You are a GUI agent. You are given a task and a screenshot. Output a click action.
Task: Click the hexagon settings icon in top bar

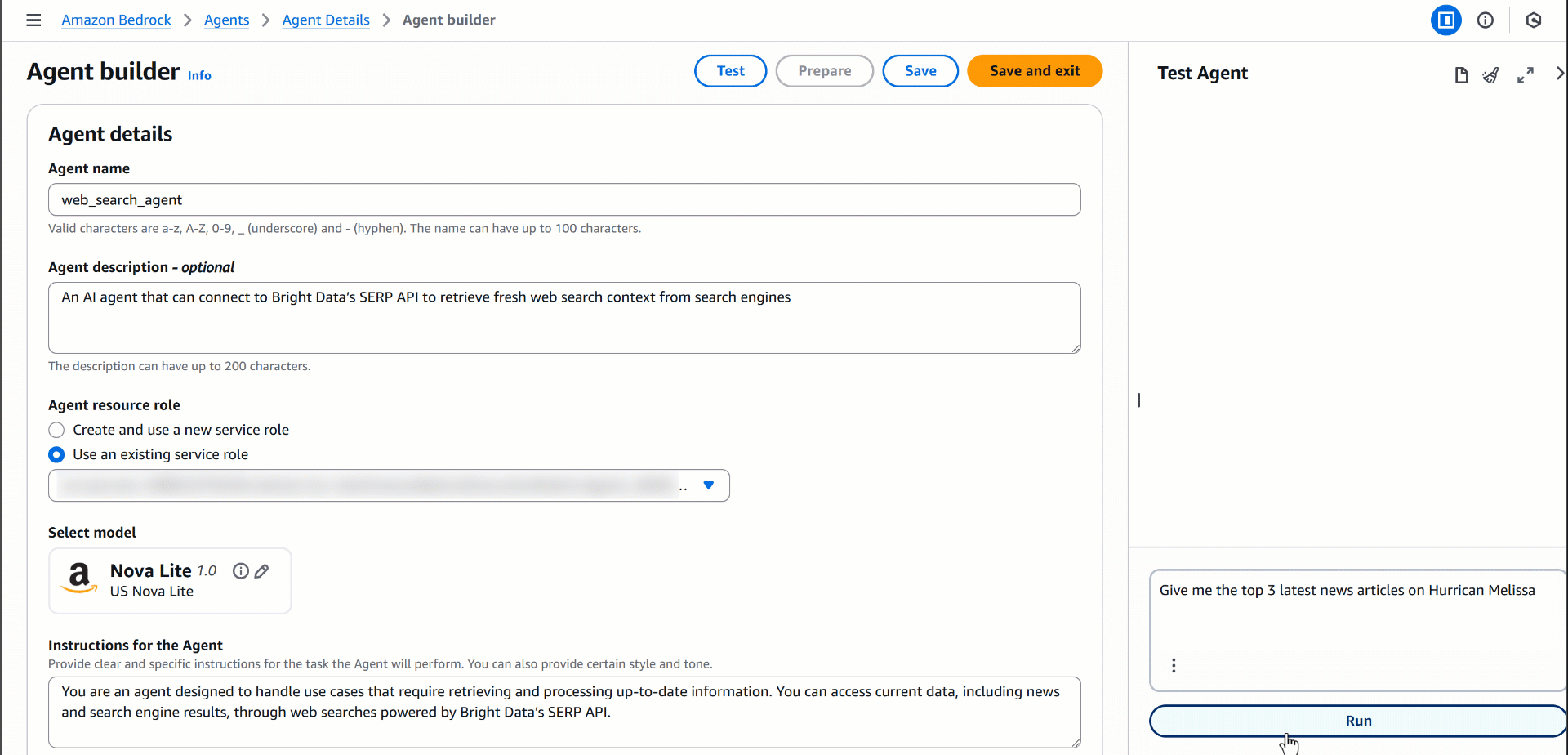pyautogui.click(x=1533, y=20)
